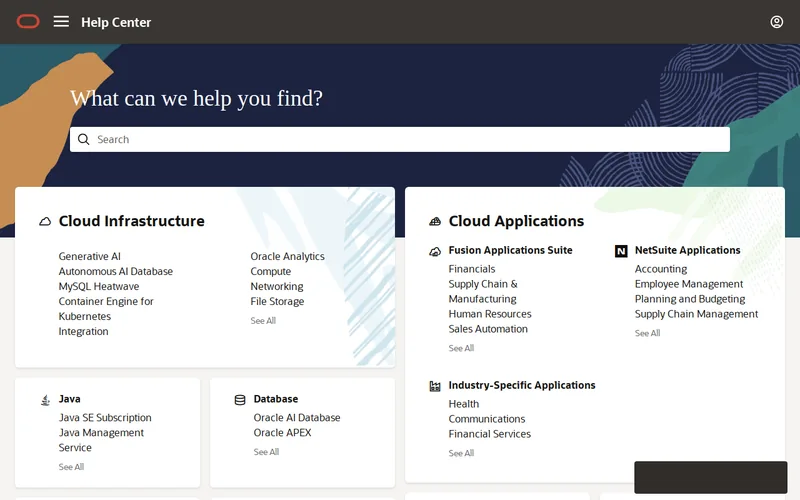Open the Database heading link
The width and height of the screenshot is (800, 500).
click(276, 399)
